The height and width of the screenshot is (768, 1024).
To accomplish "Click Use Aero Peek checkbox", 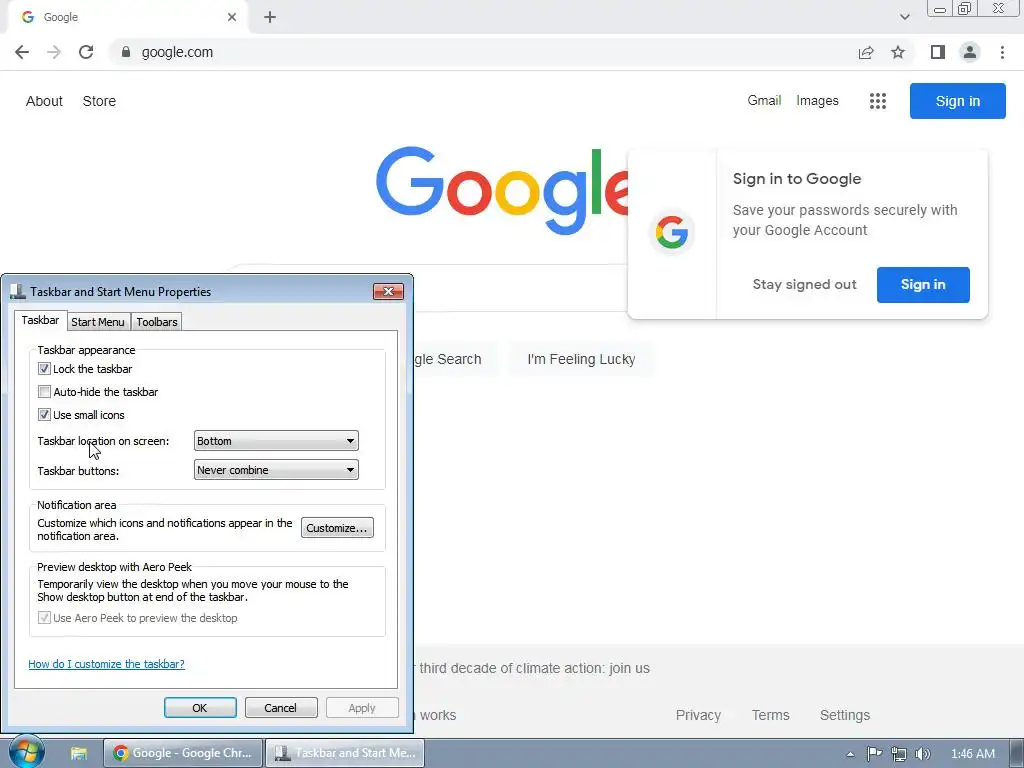I will [x=44, y=618].
